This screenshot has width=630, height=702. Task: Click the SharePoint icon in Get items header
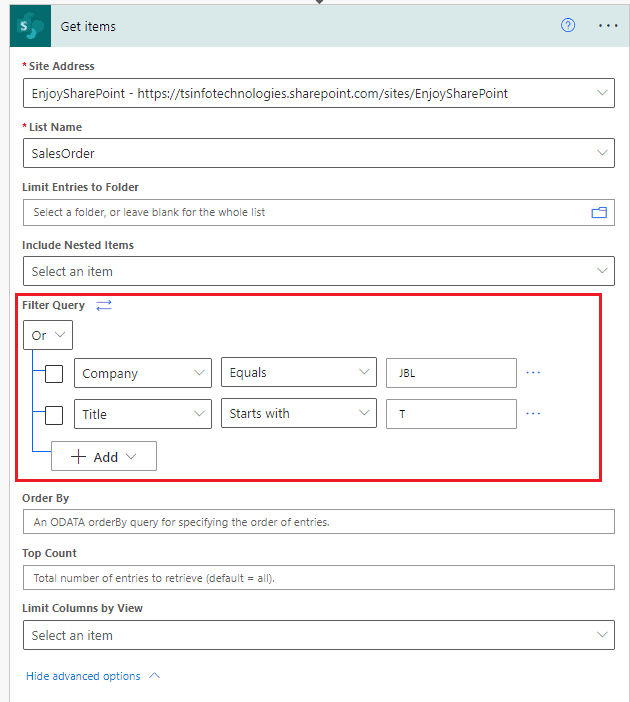point(30,26)
